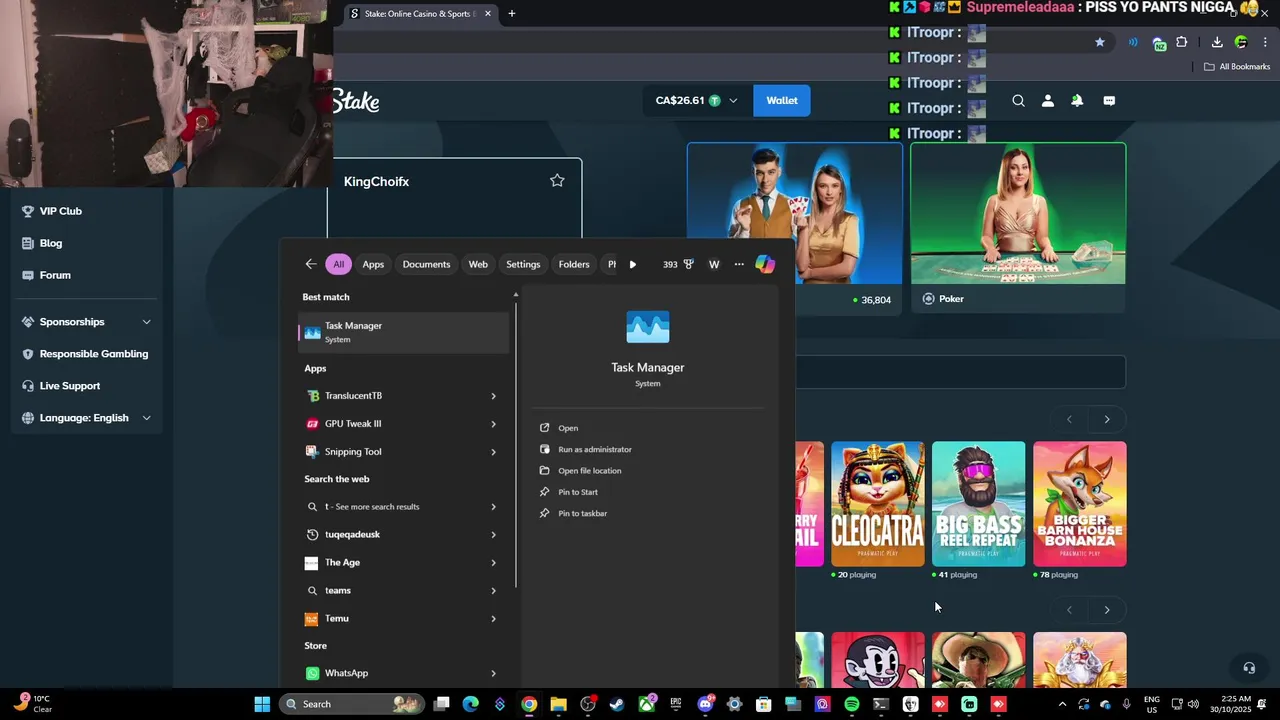Select the Settings search filter
Image resolution: width=1280 pixels, height=720 pixels.
click(523, 264)
